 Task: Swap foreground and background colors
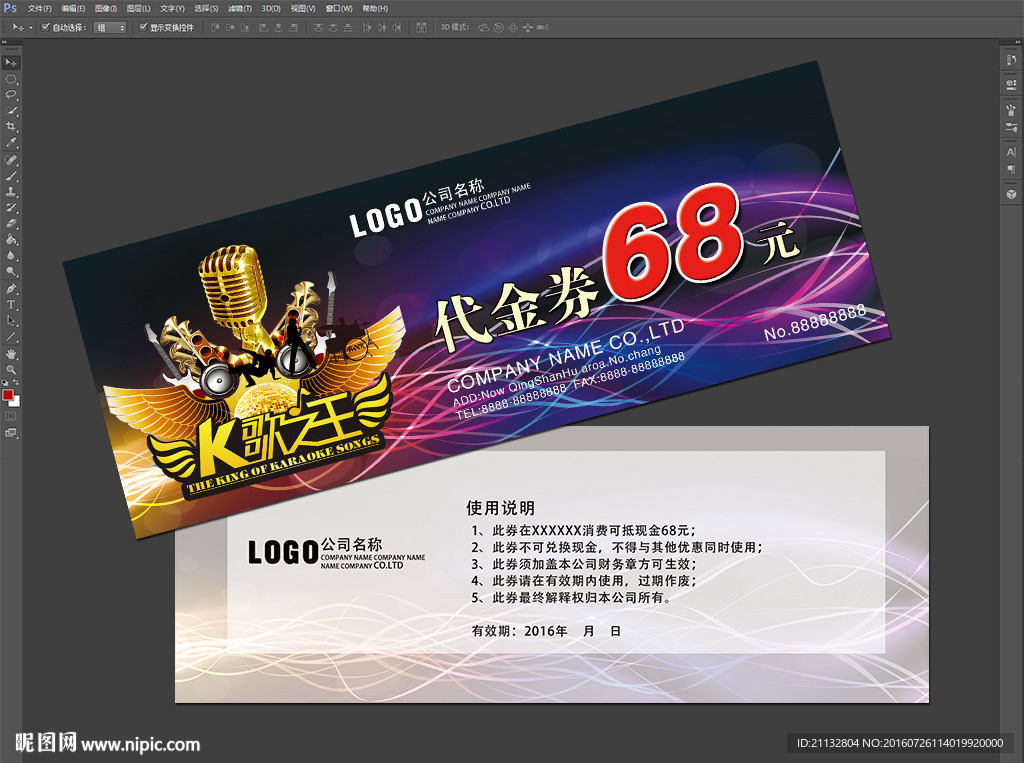click(x=16, y=383)
